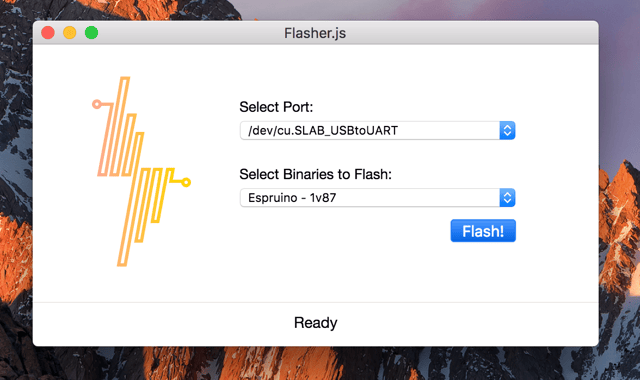The width and height of the screenshot is (640, 380).
Task: Click the Ready status text
Action: [316, 323]
